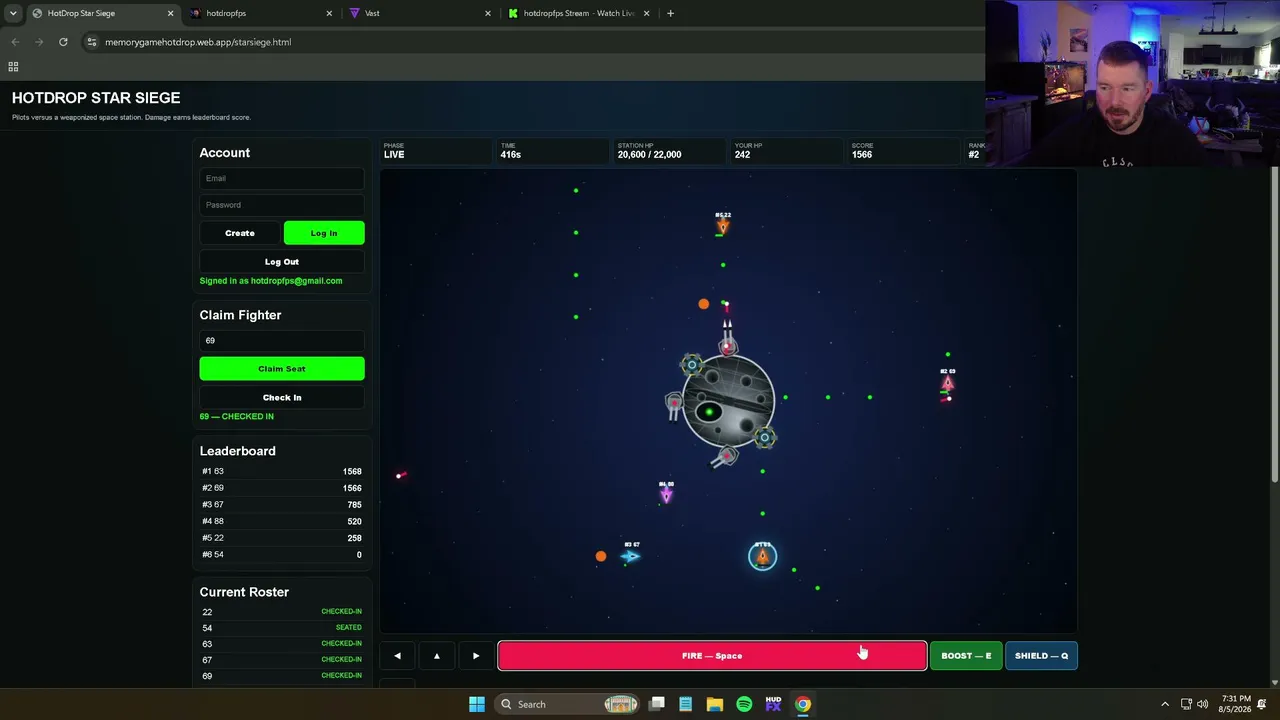Click the browser forward arrow
The width and height of the screenshot is (1280, 720).
click(x=39, y=42)
